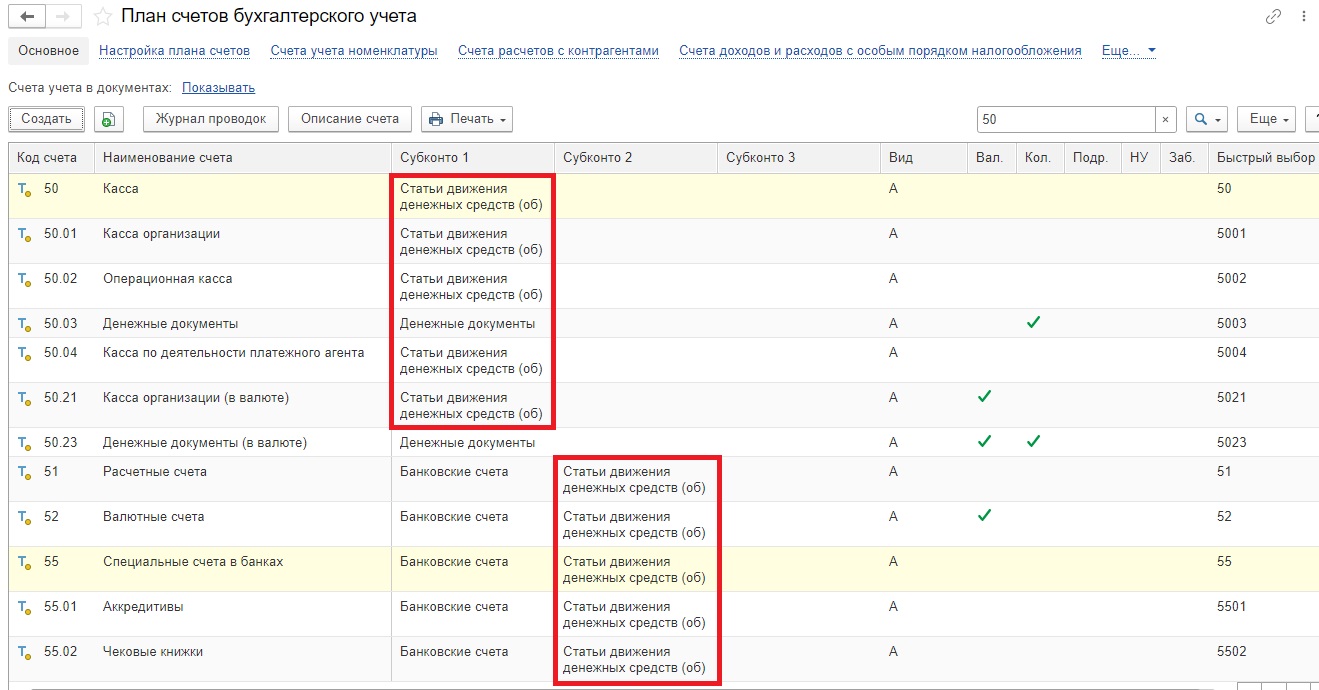This screenshot has height=690, width=1319.
Task: Select the Валютные счета name cell
Action: click(243, 524)
